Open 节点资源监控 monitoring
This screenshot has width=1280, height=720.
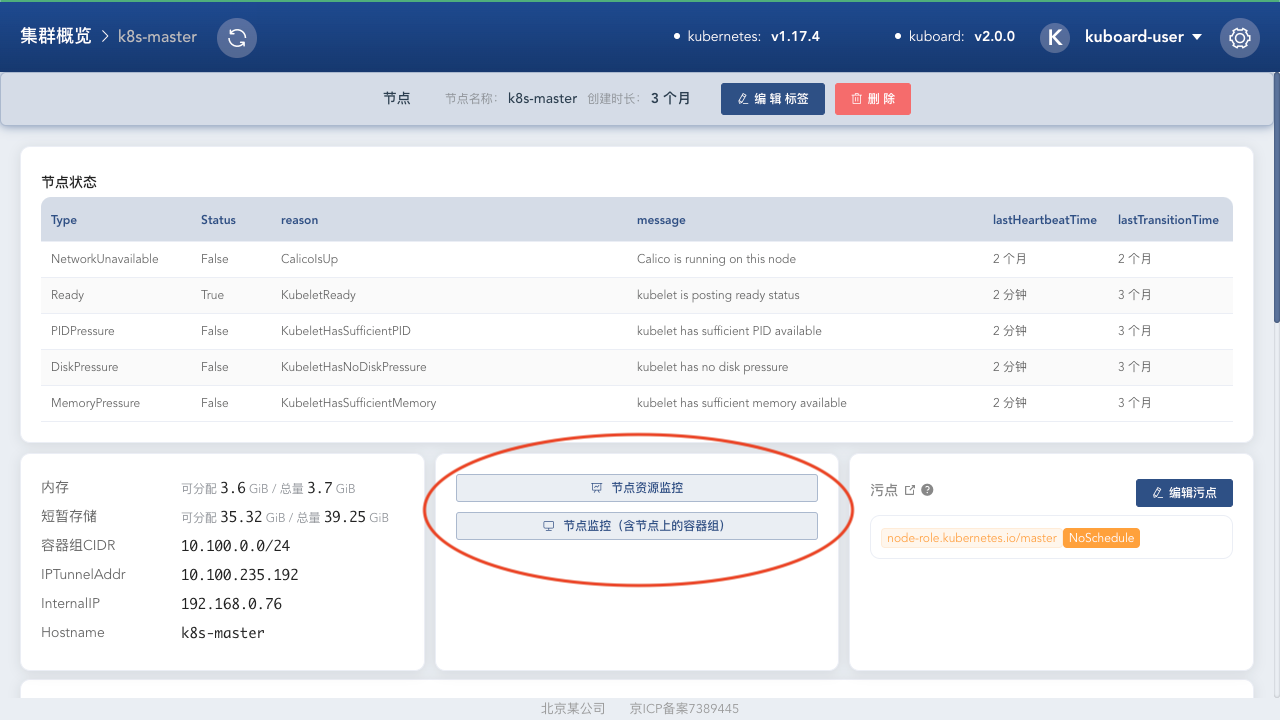pyautogui.click(x=636, y=488)
